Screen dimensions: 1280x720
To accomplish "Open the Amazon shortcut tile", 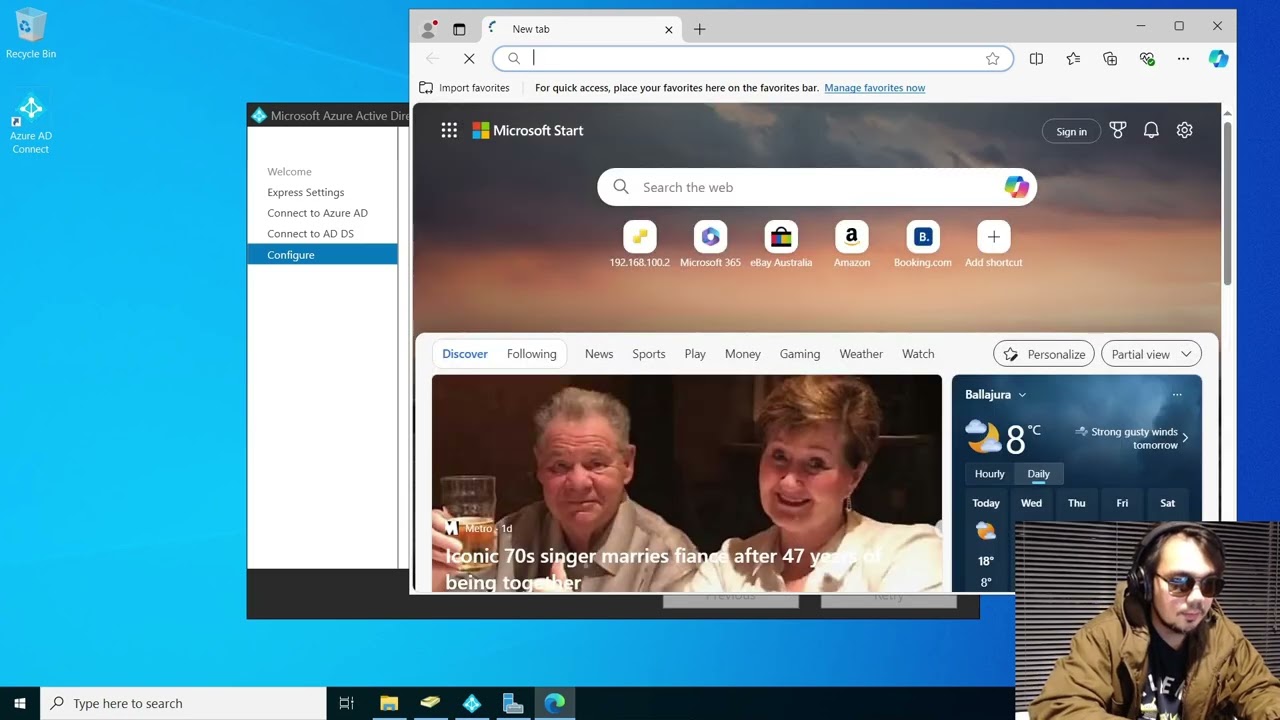I will tap(852, 245).
